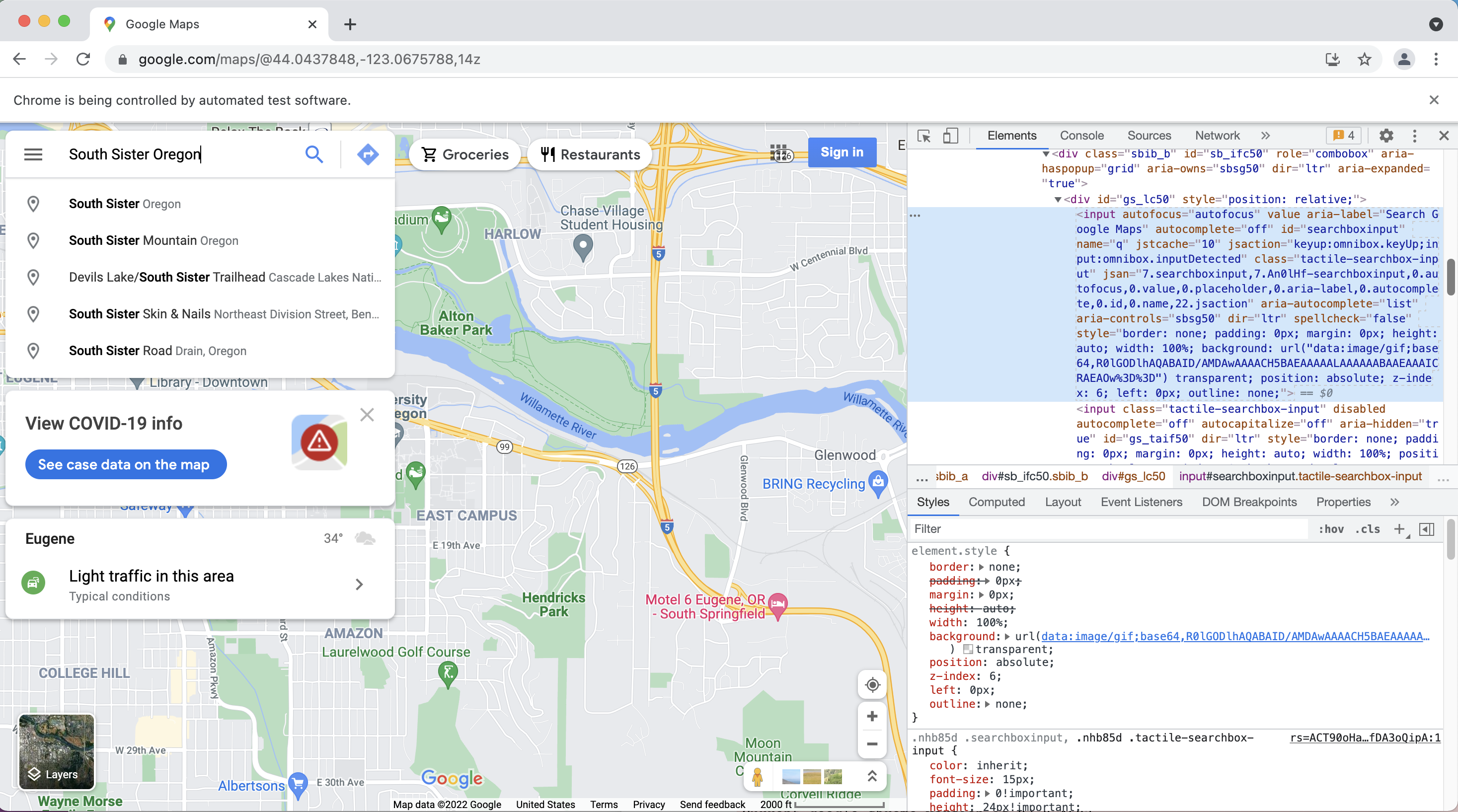
Task: Expand the outline property triangle
Action: pos(988,705)
